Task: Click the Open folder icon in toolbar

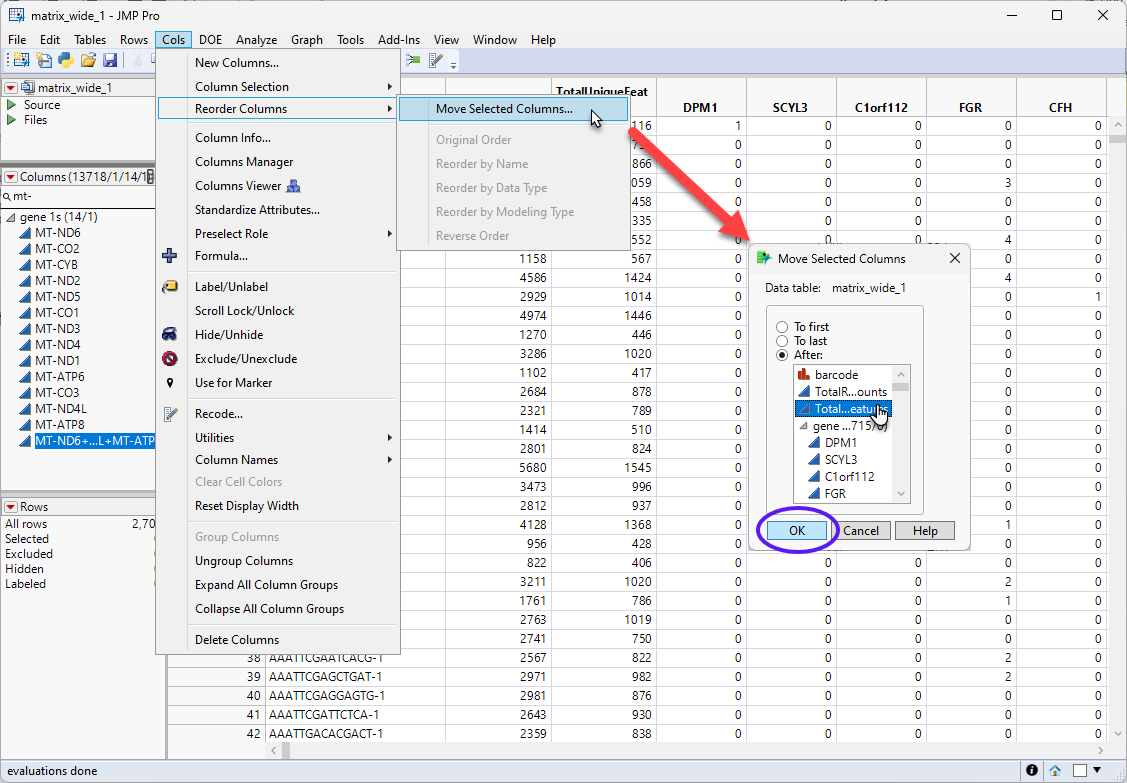Action: (88, 61)
